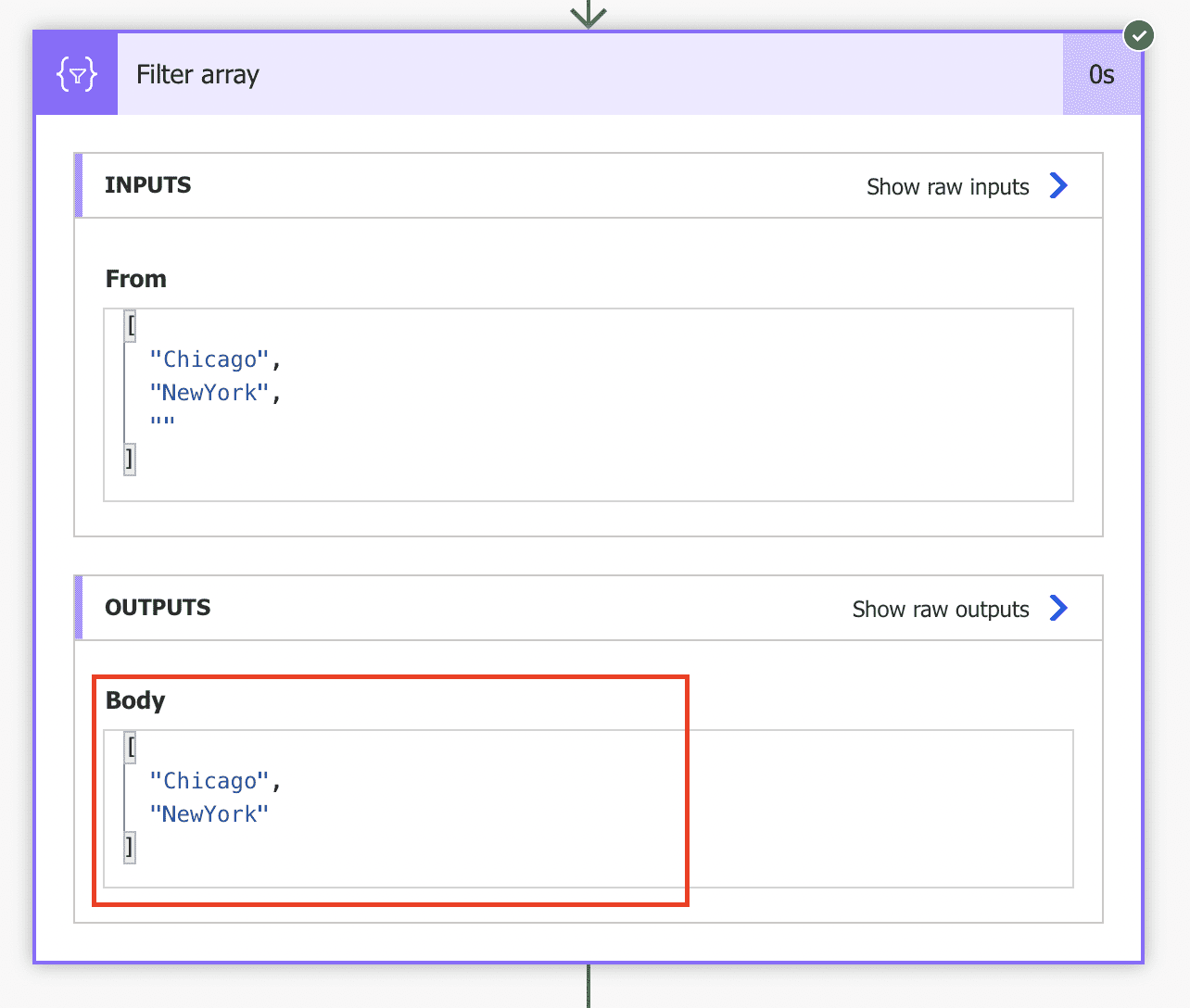This screenshot has width=1190, height=1008.
Task: Click the purple action icon on the header
Action: (75, 73)
